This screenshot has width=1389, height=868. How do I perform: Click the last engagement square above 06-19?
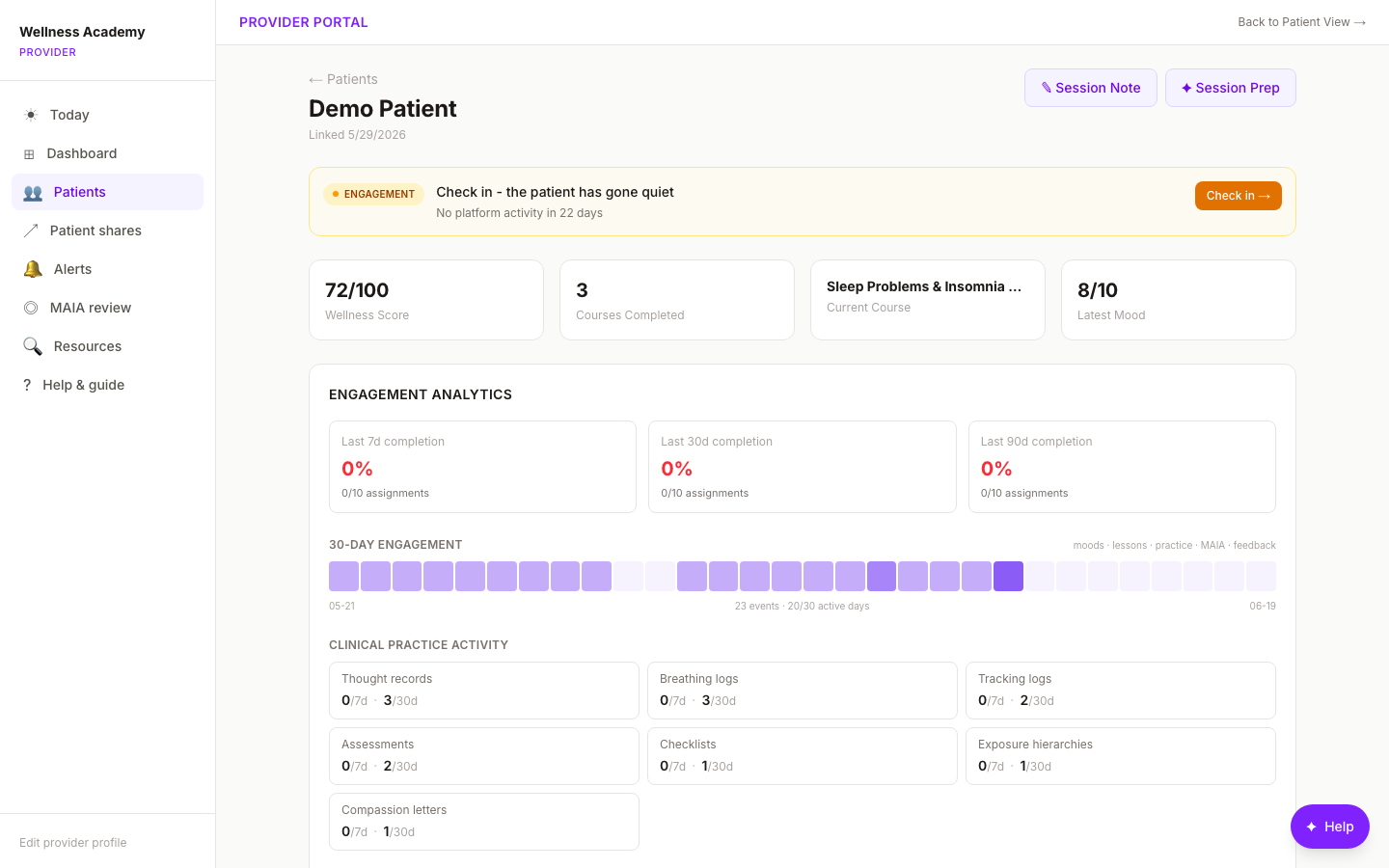click(x=1261, y=577)
